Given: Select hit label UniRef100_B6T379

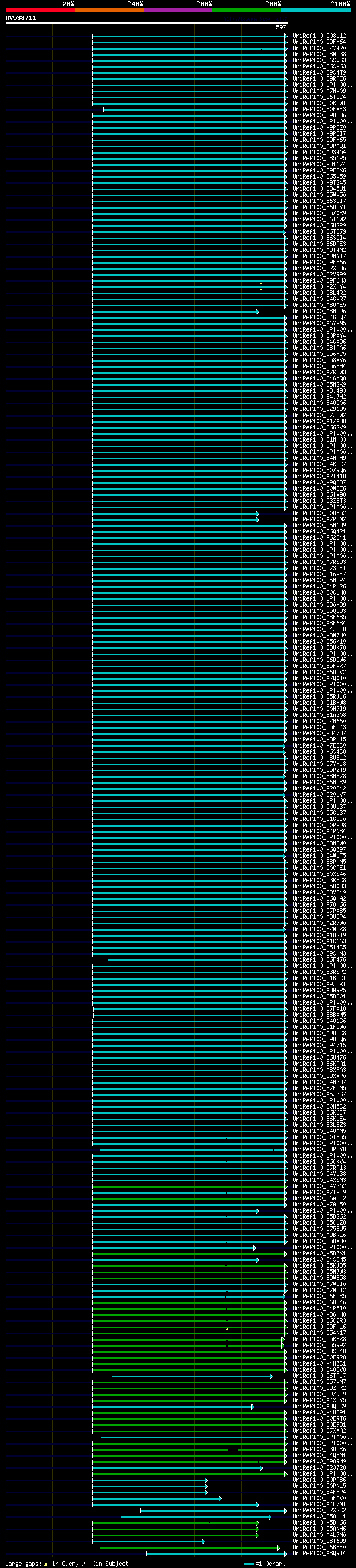Looking at the screenshot, I should coord(319,232).
